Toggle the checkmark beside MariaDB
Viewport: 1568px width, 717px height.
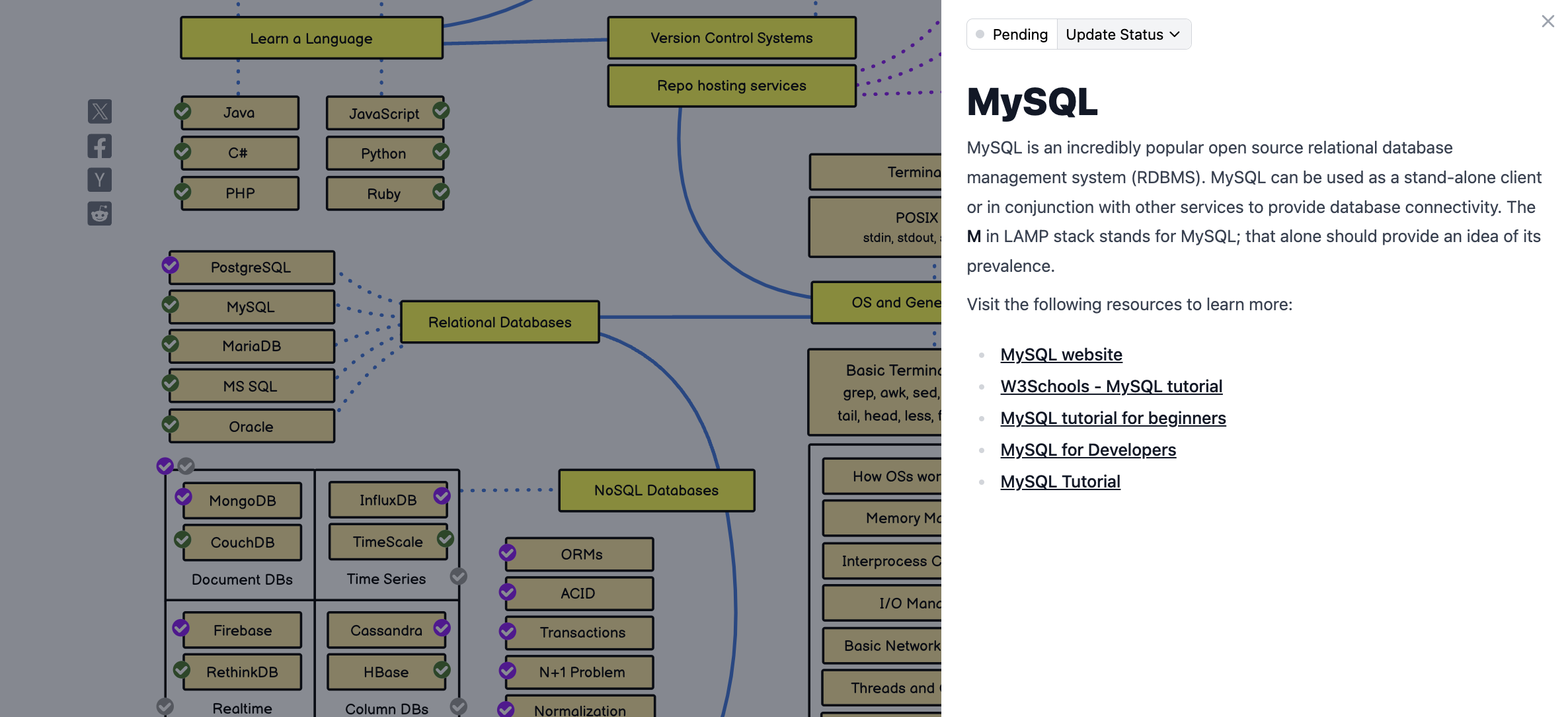tap(171, 344)
